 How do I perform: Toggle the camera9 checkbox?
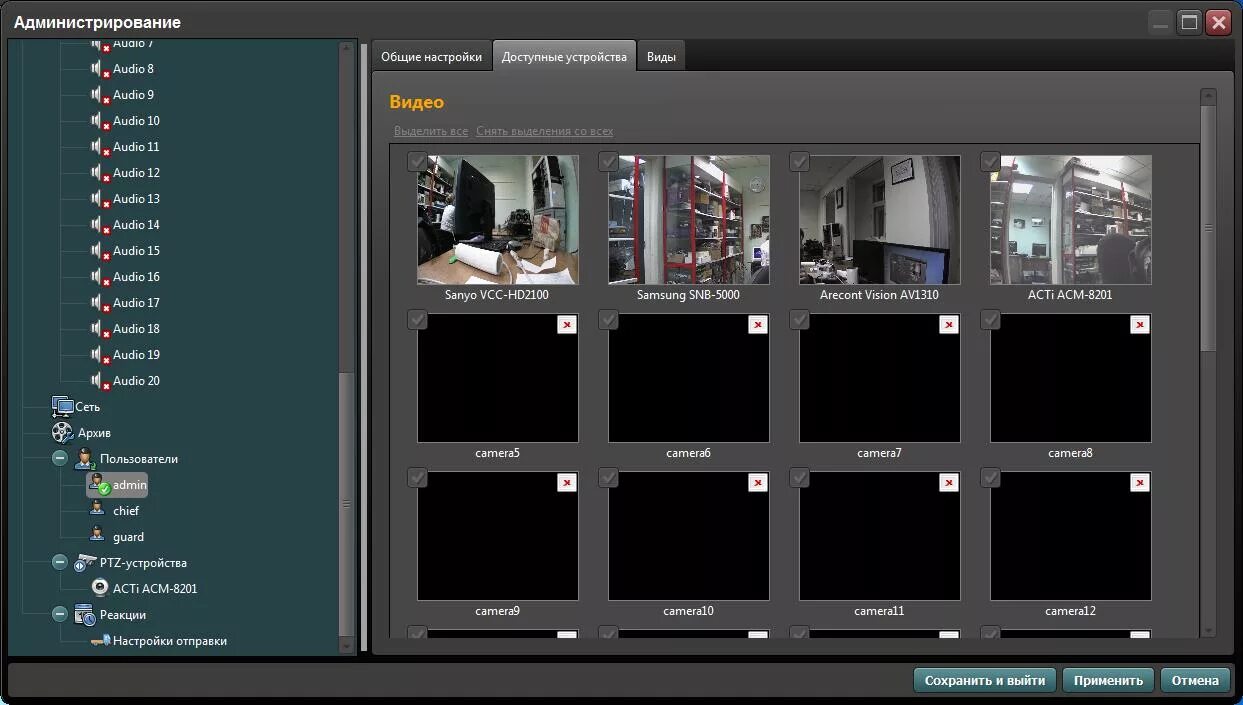tap(417, 477)
